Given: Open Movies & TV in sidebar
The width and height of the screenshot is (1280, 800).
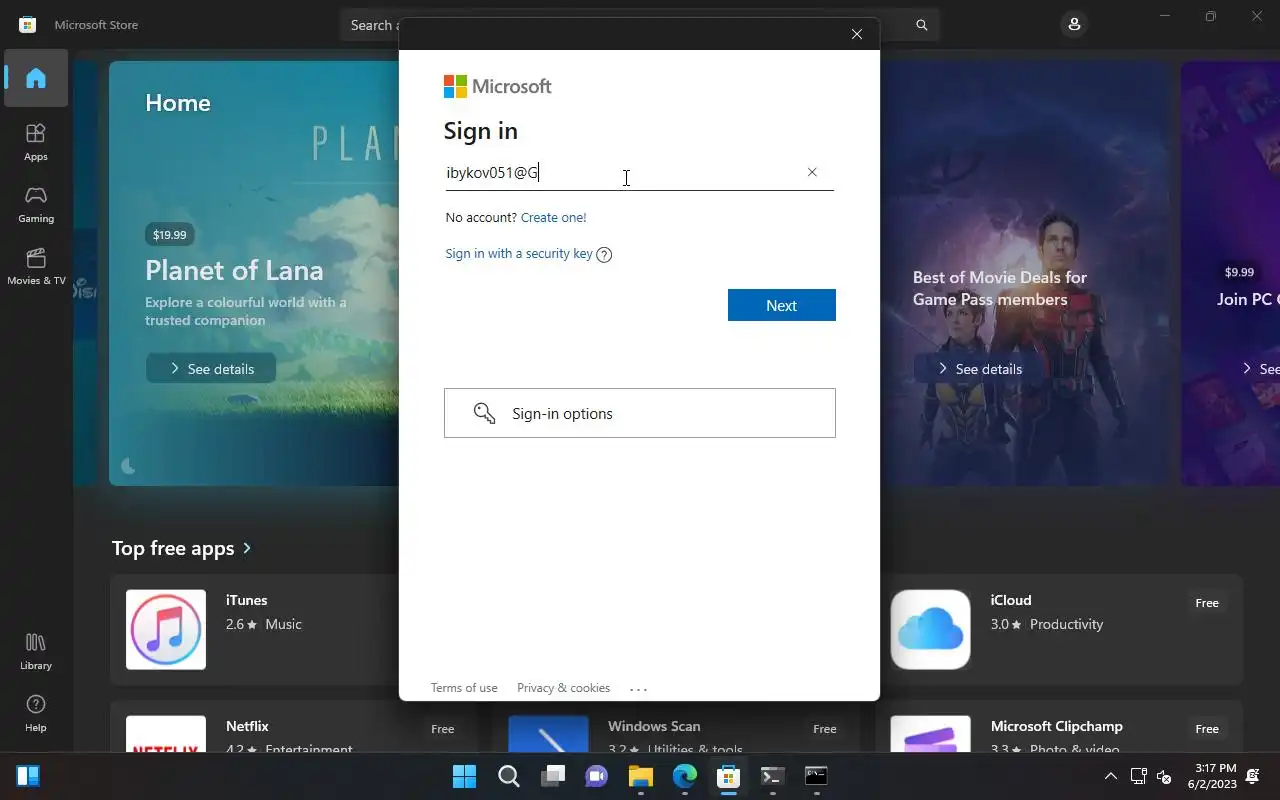Looking at the screenshot, I should point(36,266).
